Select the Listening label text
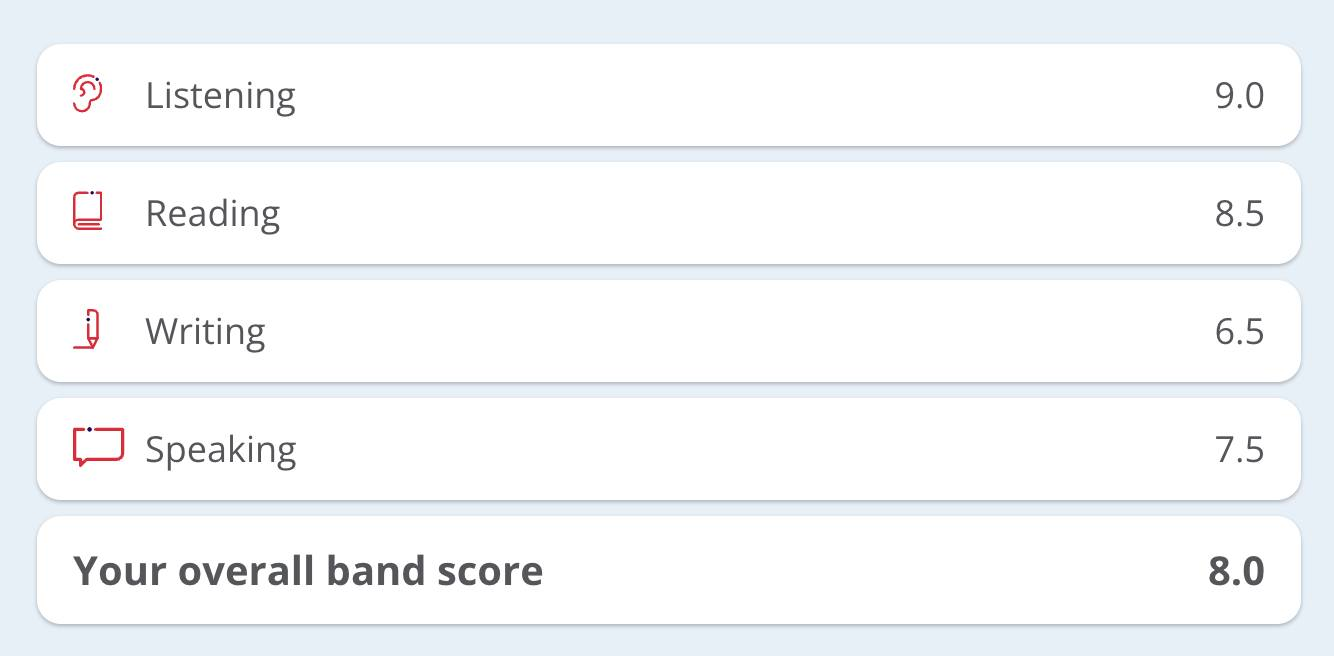 click(220, 96)
